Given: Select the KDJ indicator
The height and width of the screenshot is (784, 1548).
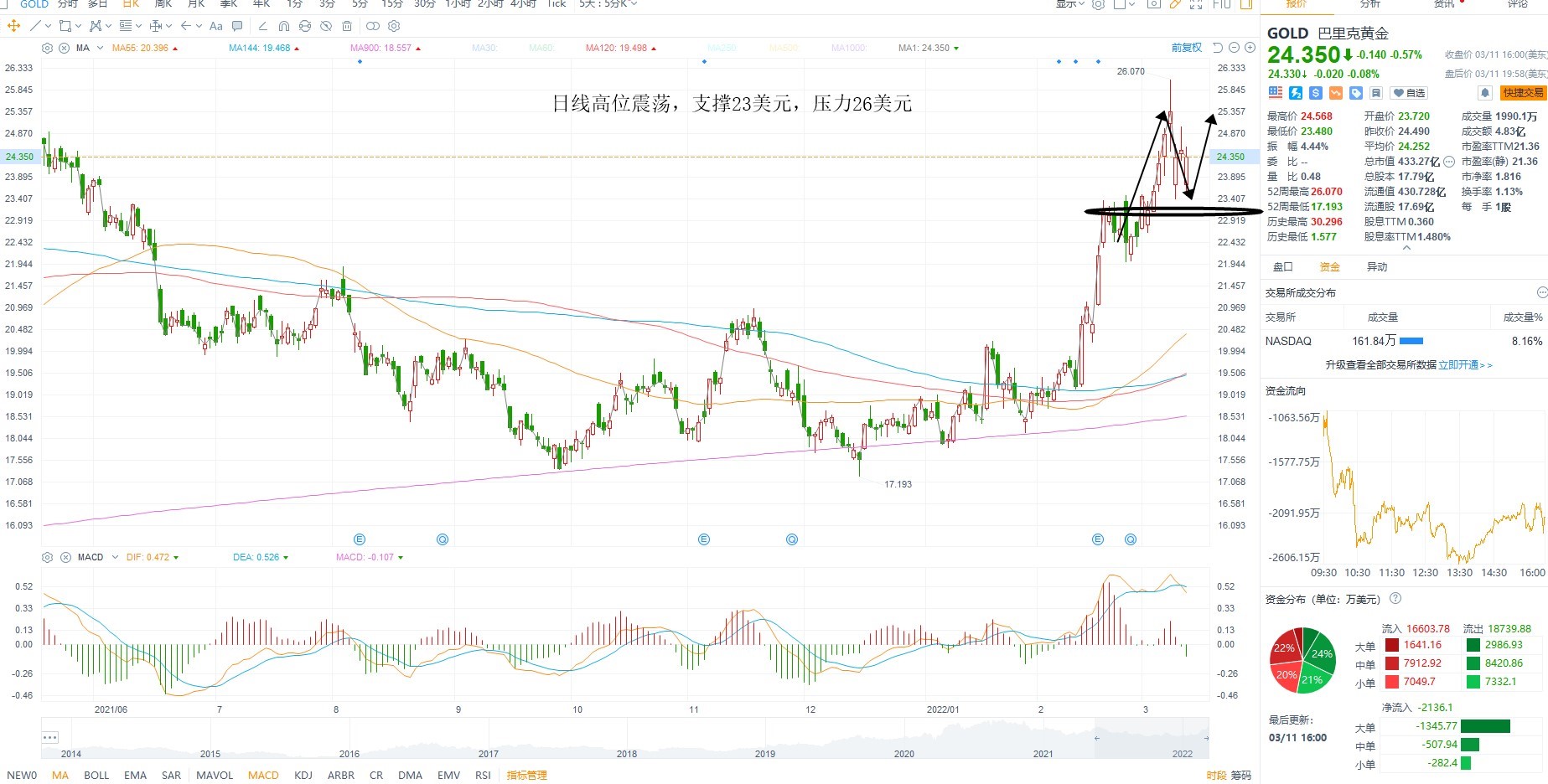Looking at the screenshot, I should (303, 776).
